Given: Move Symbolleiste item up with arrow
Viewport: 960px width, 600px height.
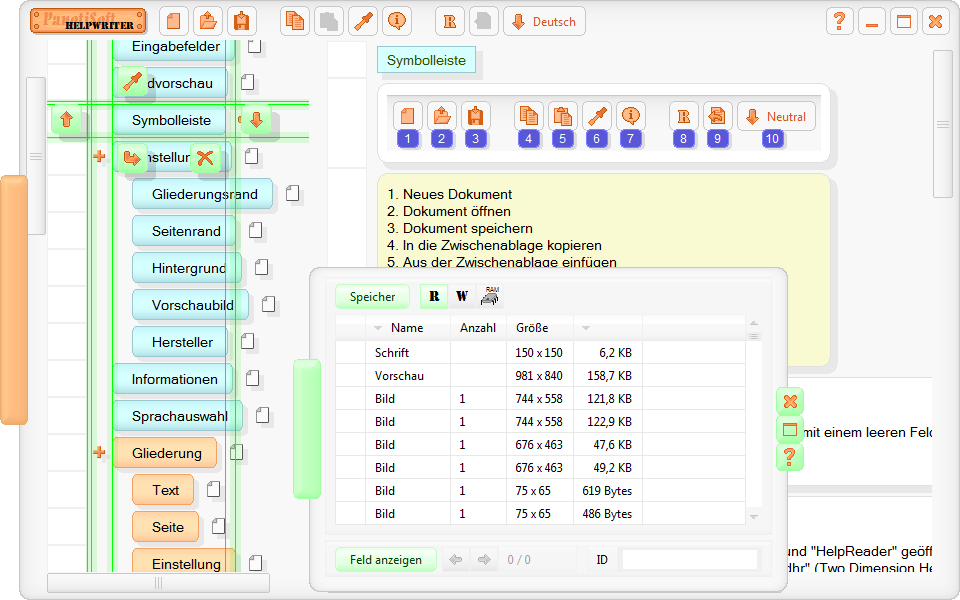Looking at the screenshot, I should pos(67,121).
